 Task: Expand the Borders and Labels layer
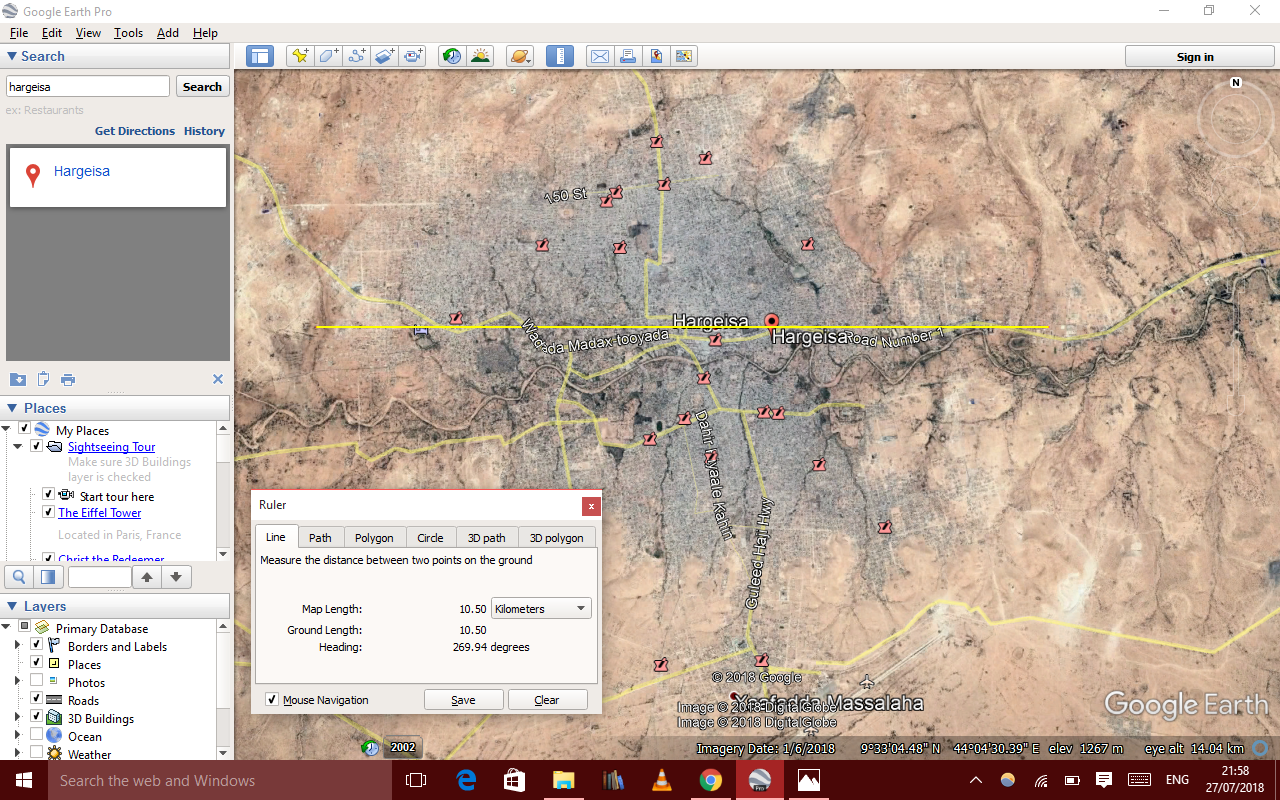(x=17, y=646)
